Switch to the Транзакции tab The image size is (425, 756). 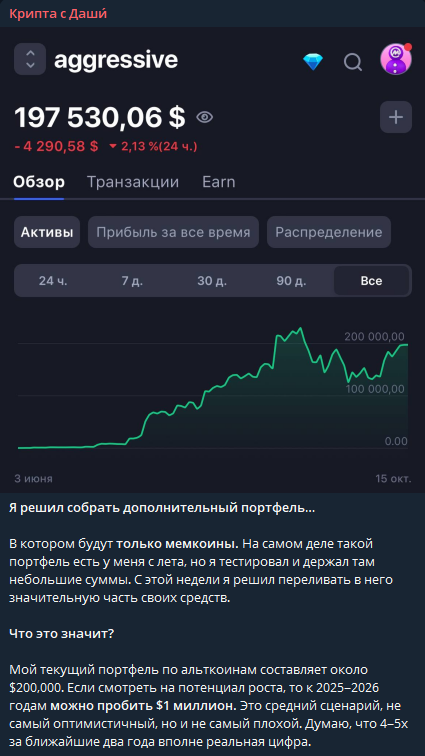click(133, 182)
